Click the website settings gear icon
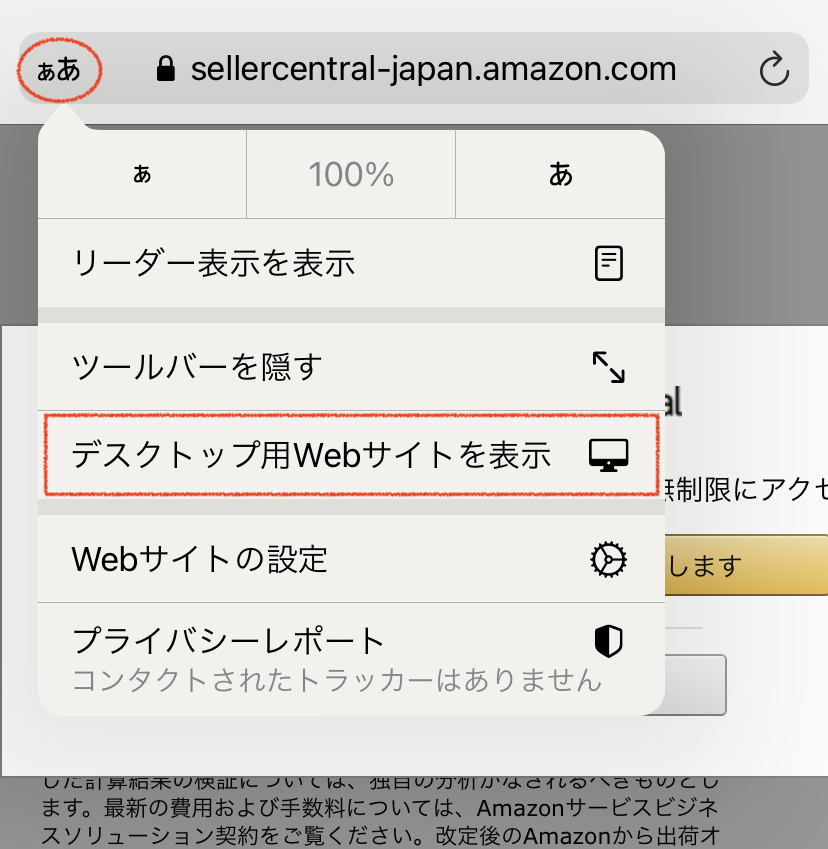 [608, 560]
